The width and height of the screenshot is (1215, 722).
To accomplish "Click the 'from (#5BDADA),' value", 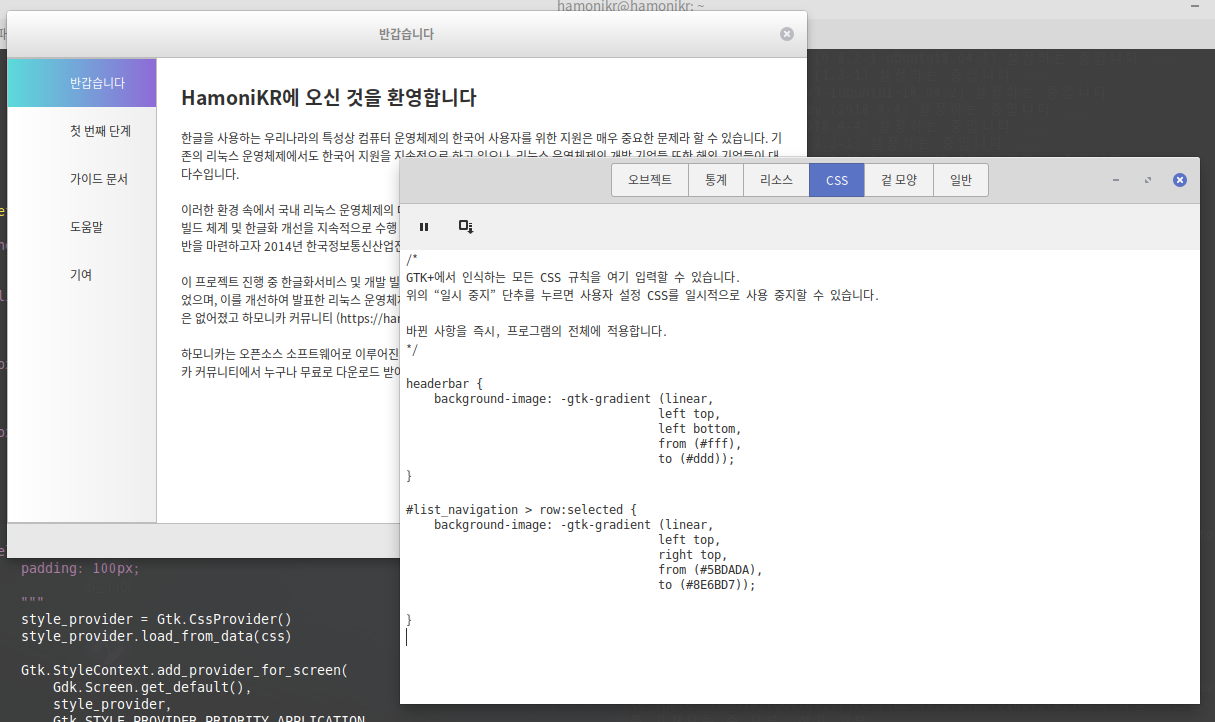I will pos(711,570).
